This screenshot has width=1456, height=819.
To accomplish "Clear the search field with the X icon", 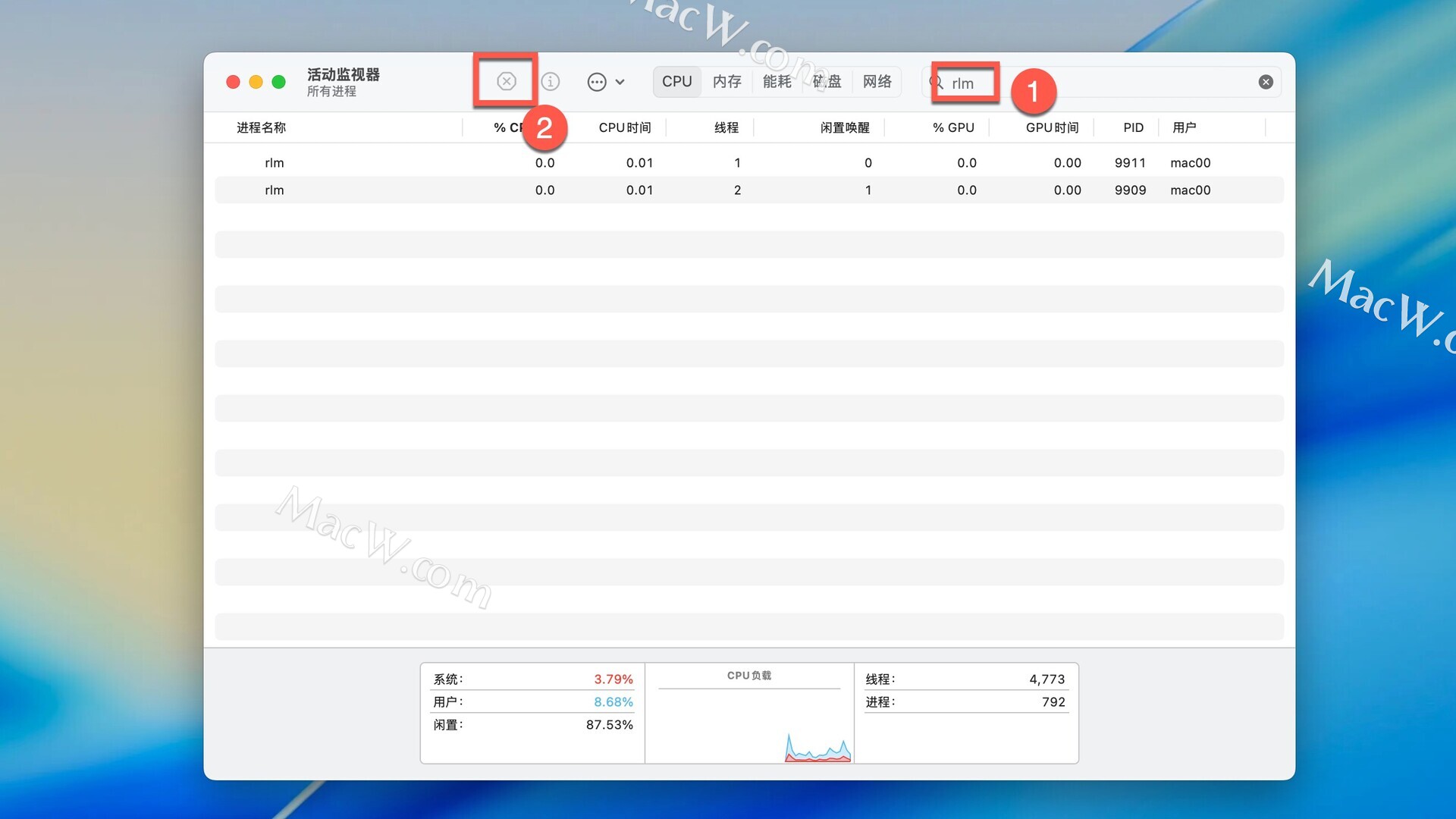I will click(x=1266, y=82).
